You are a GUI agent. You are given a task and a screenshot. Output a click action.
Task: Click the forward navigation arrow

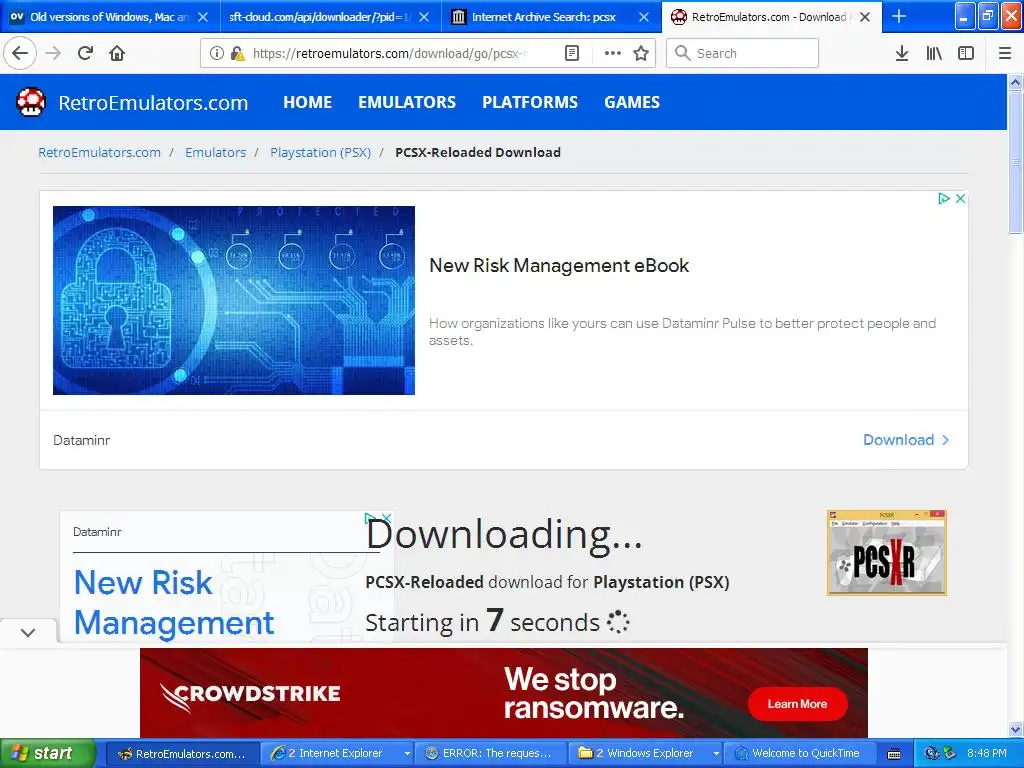53,53
